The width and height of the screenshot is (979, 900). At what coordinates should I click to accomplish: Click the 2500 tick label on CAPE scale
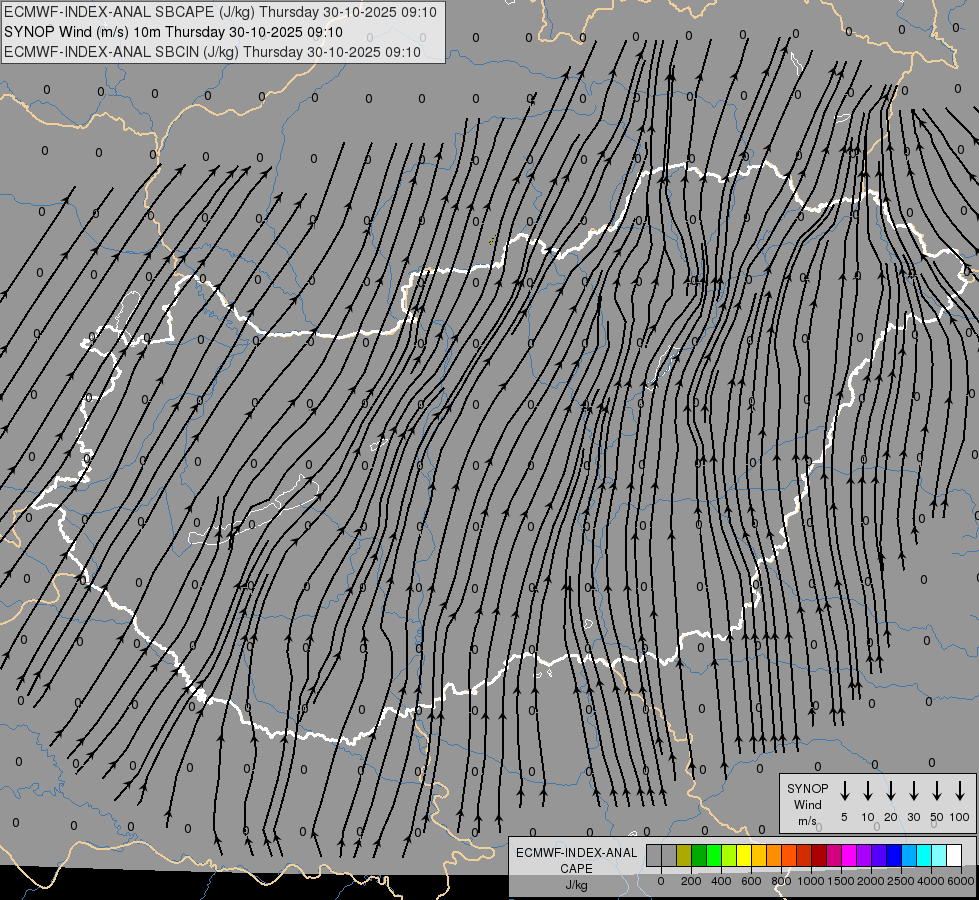pos(901,881)
